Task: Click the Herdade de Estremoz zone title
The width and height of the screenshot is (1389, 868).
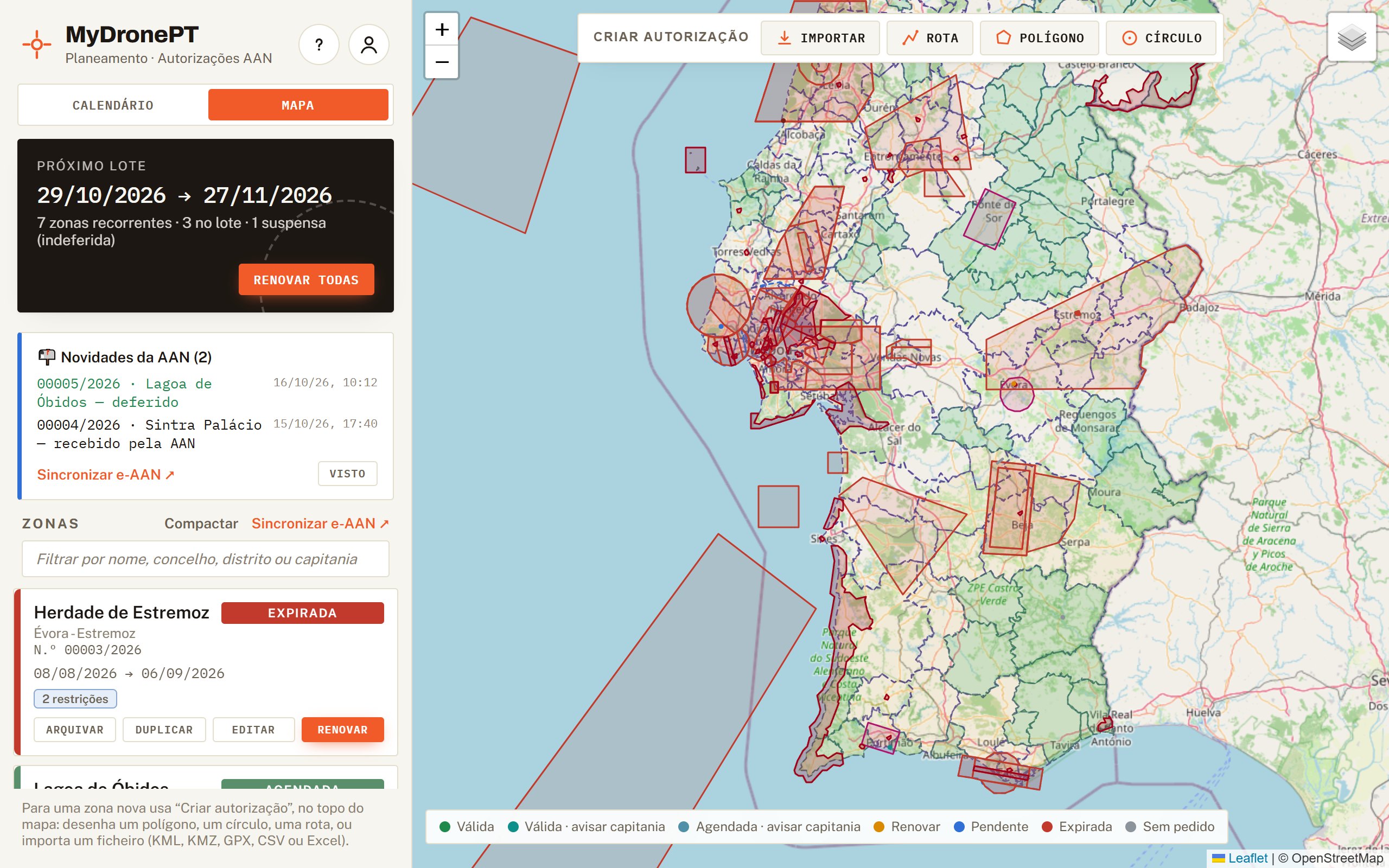Action: (x=122, y=612)
